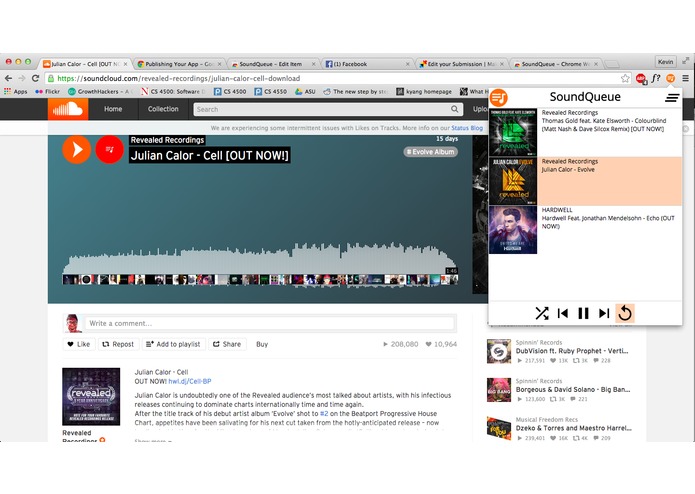Screen dimensions: 695x494
Task: Click the SoundCloud logo
Action: (x=68, y=109)
